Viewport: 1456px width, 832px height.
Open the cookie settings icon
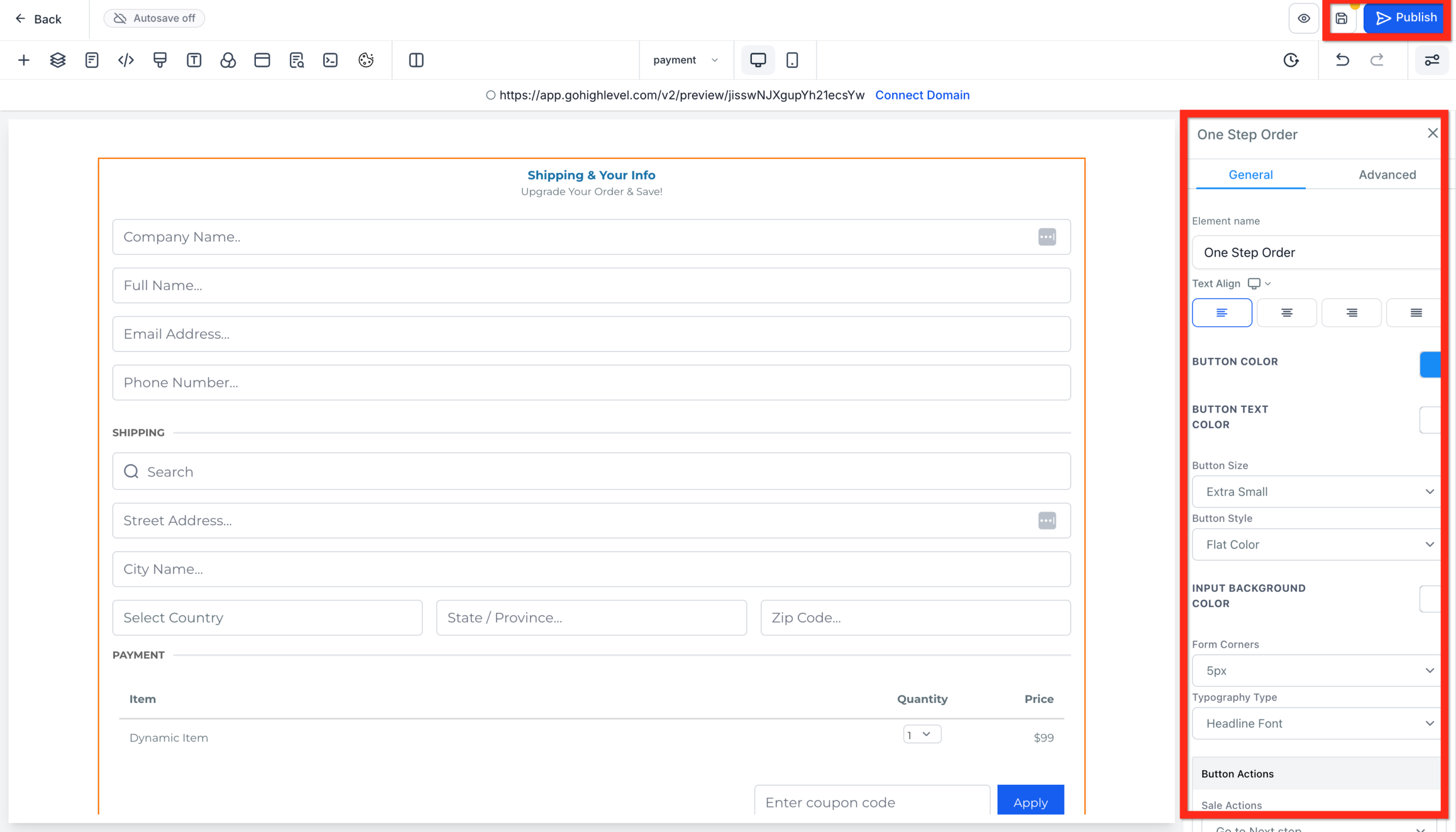365,60
